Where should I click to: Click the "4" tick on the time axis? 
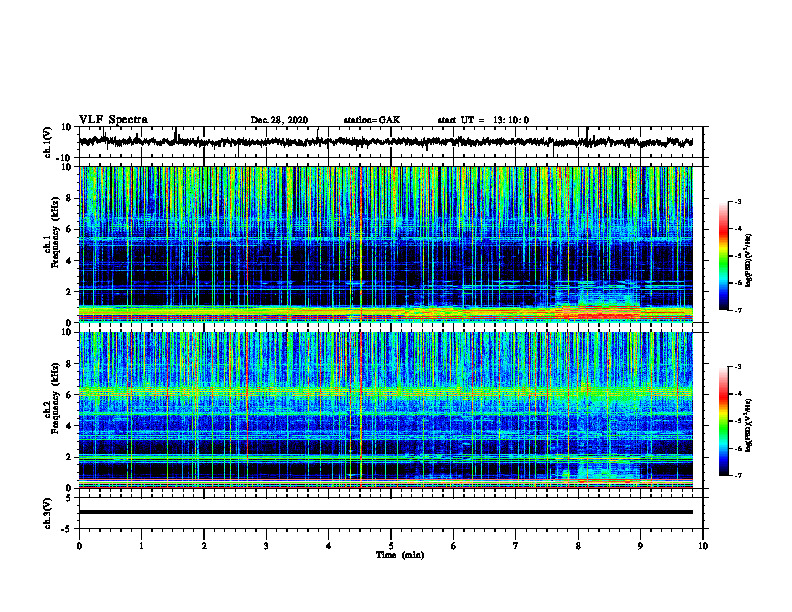(x=329, y=546)
